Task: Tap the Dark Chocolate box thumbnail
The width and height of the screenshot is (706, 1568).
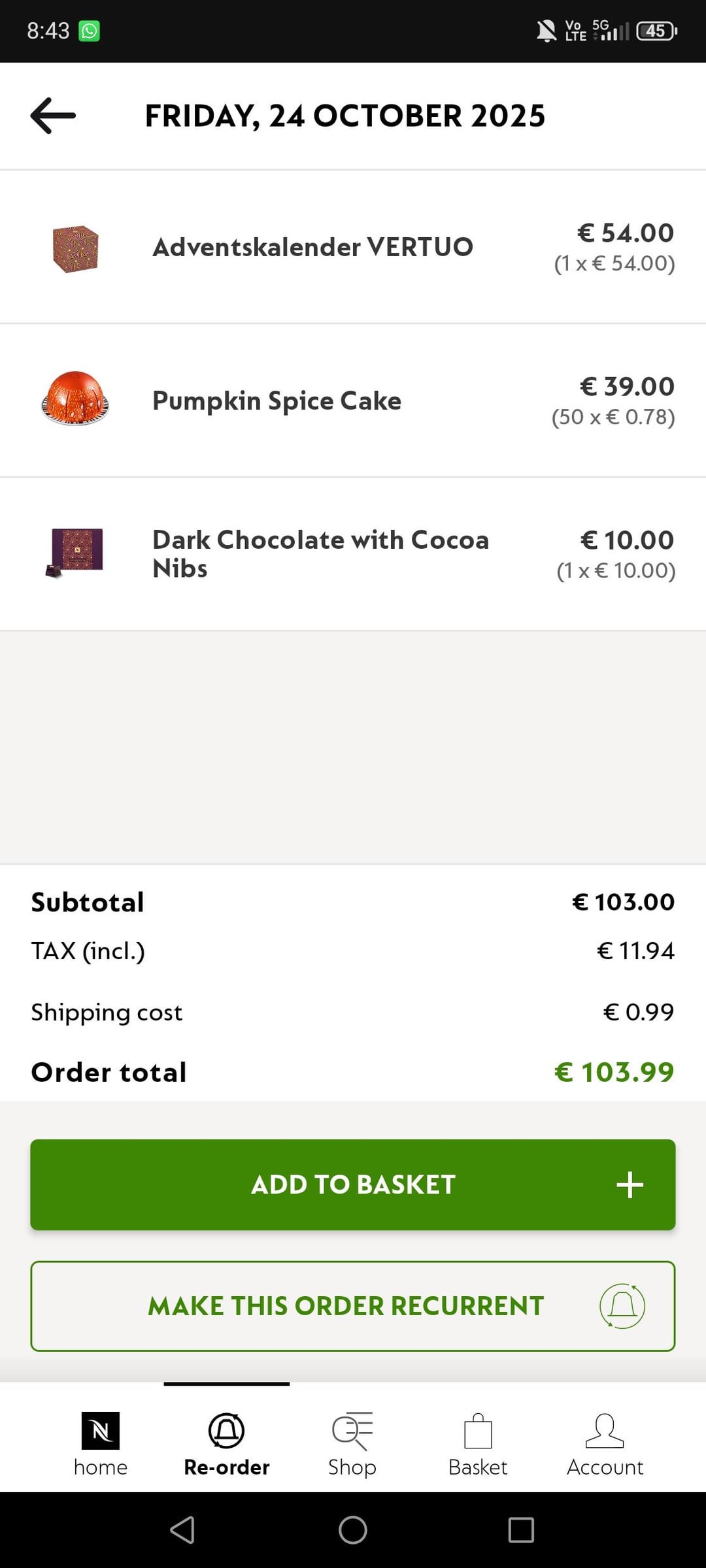Action: click(x=76, y=552)
